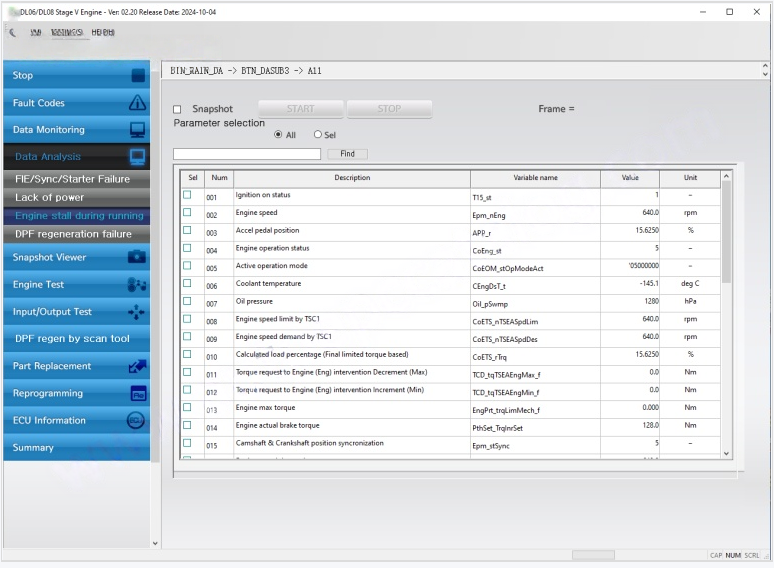Image resolution: width=774 pixels, height=568 pixels.
Task: Select the 'Sel' radio button
Action: [318, 135]
